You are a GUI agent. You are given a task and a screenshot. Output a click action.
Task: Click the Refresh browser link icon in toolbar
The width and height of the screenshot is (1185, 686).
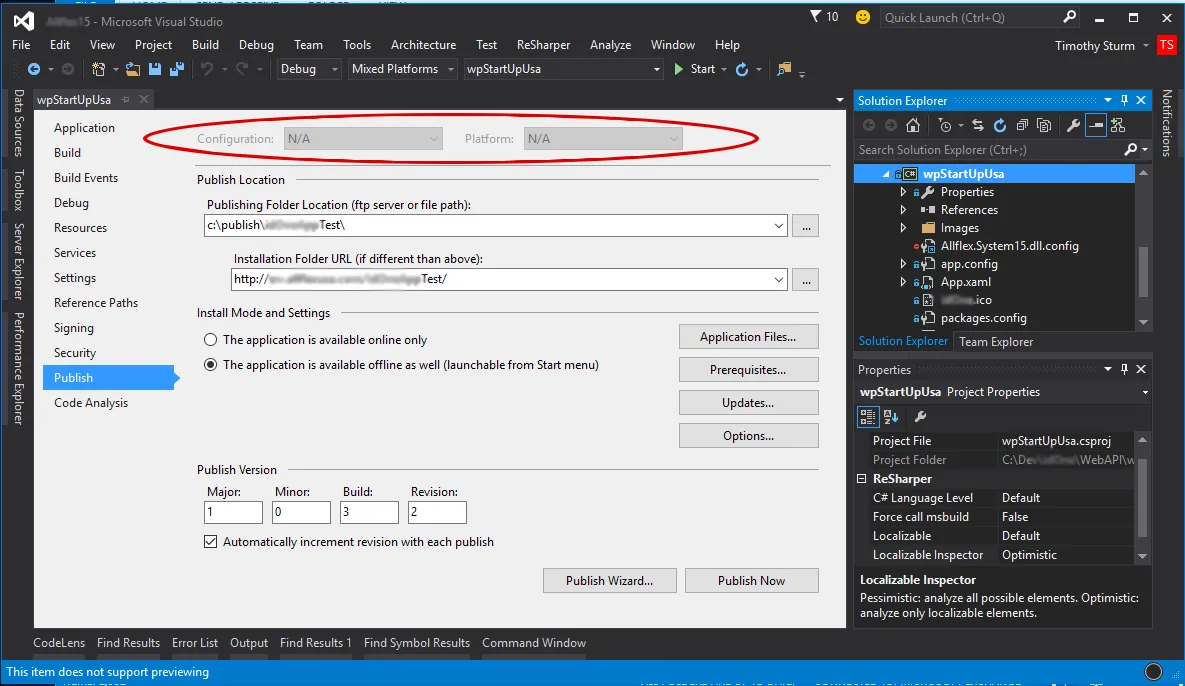coord(742,69)
